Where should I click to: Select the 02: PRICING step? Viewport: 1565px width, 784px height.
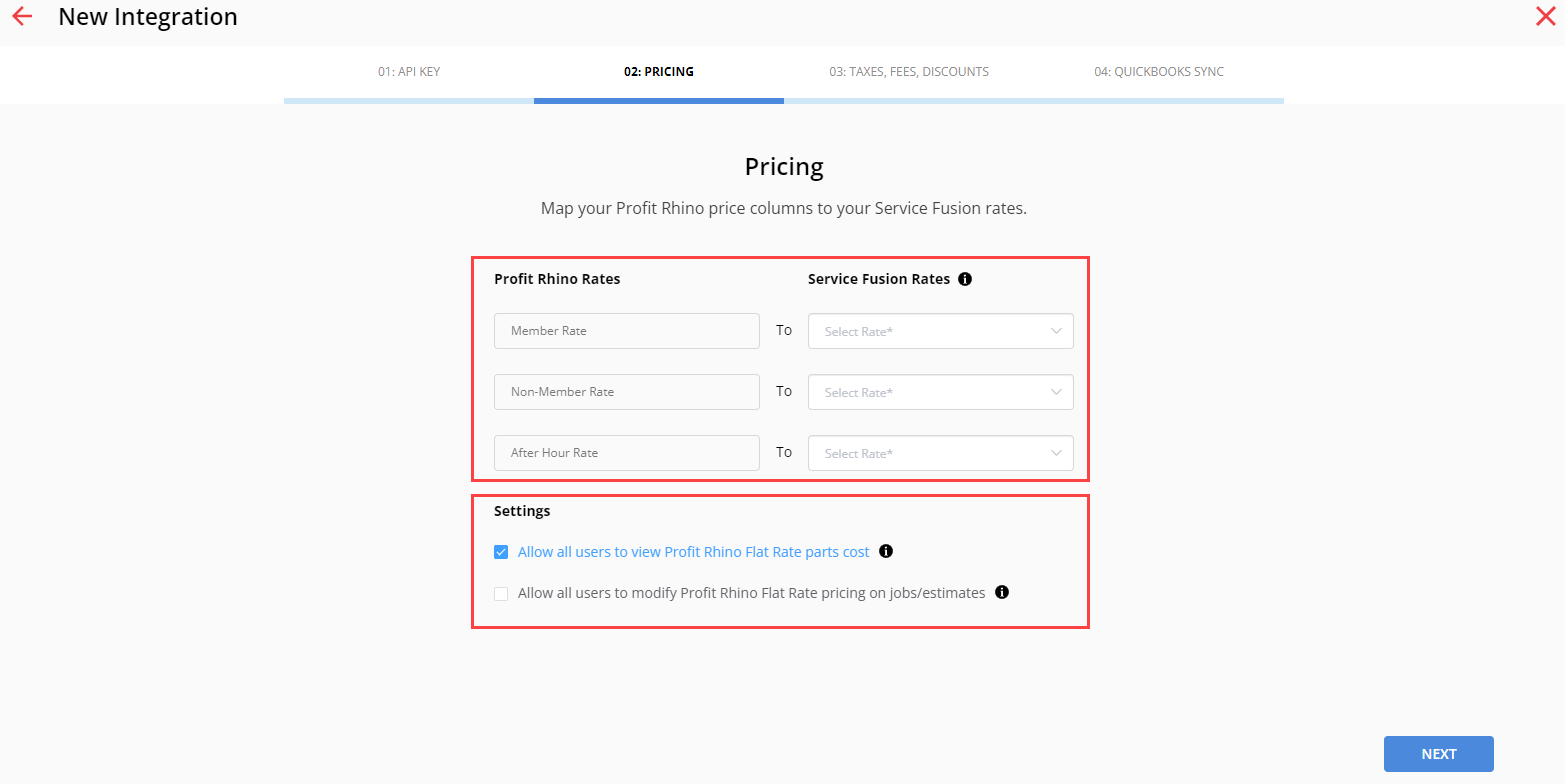[x=659, y=72]
